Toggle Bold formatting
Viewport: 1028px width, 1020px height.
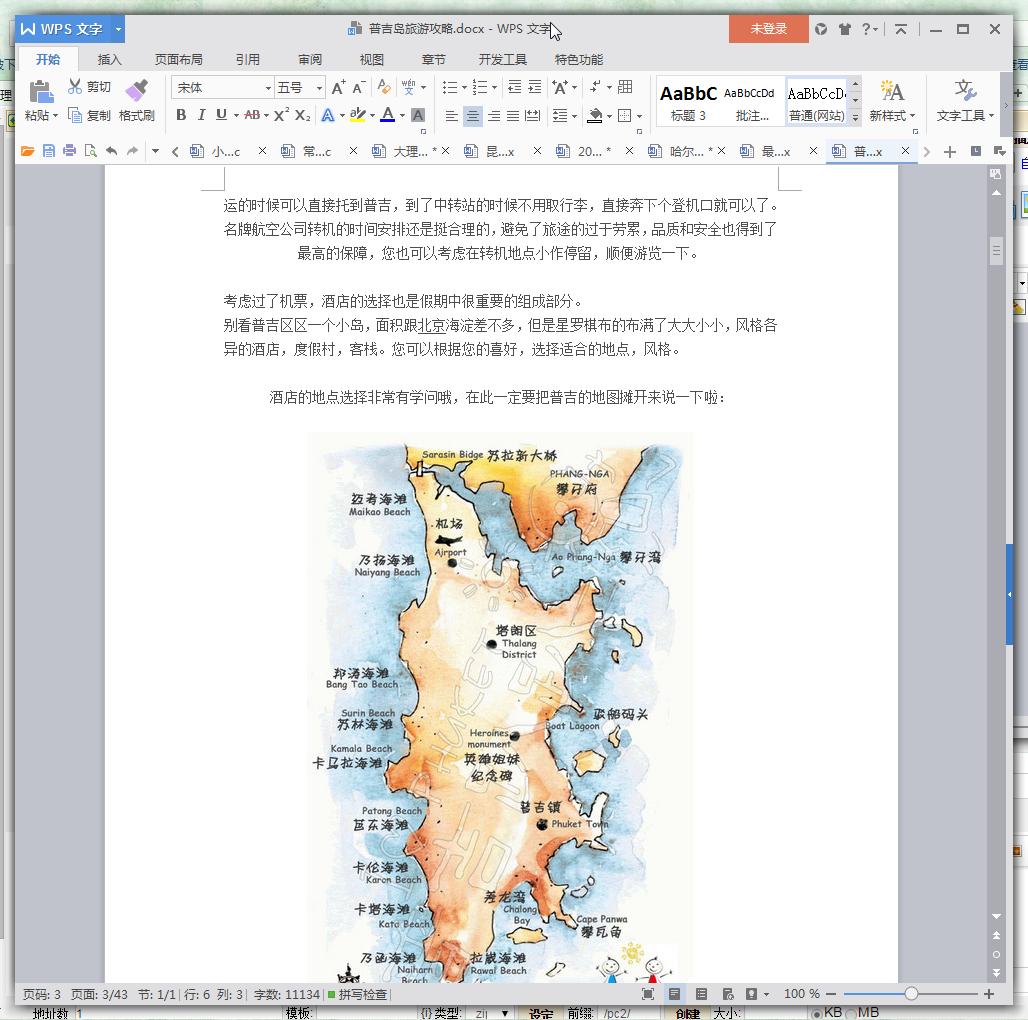[x=182, y=115]
